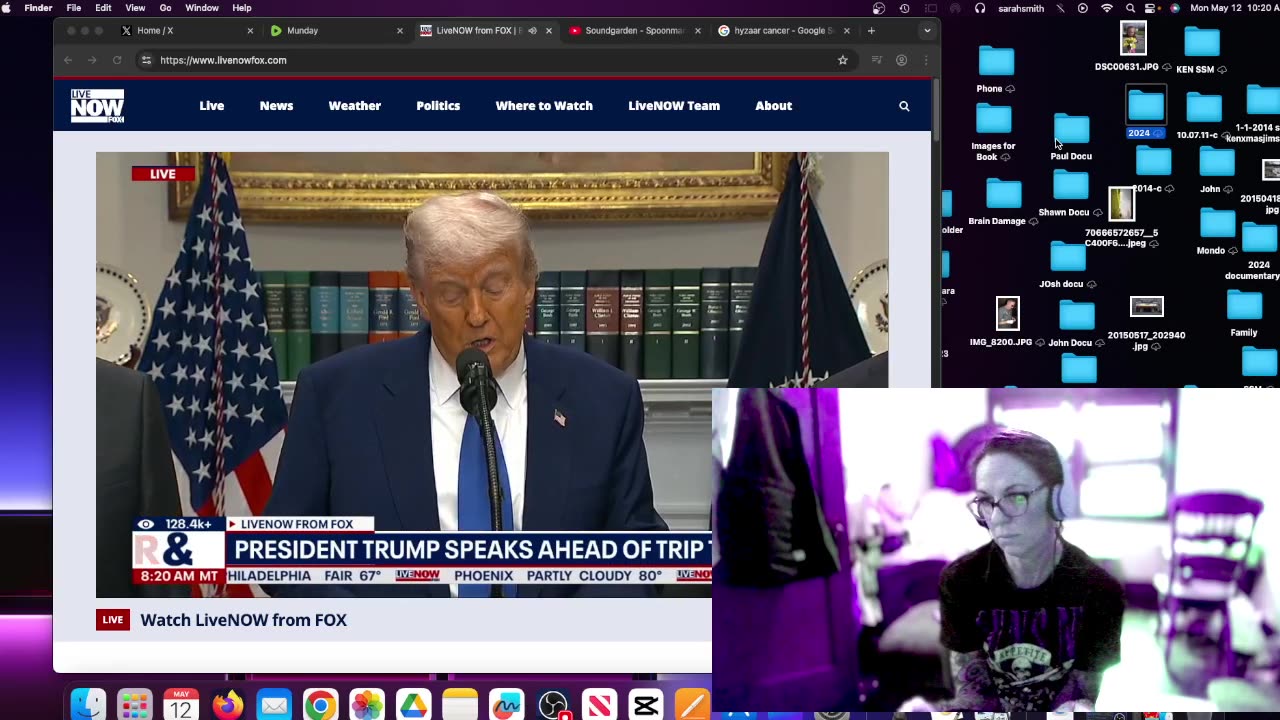
Task: Open Time Machine menu bar icon
Action: coord(904,8)
